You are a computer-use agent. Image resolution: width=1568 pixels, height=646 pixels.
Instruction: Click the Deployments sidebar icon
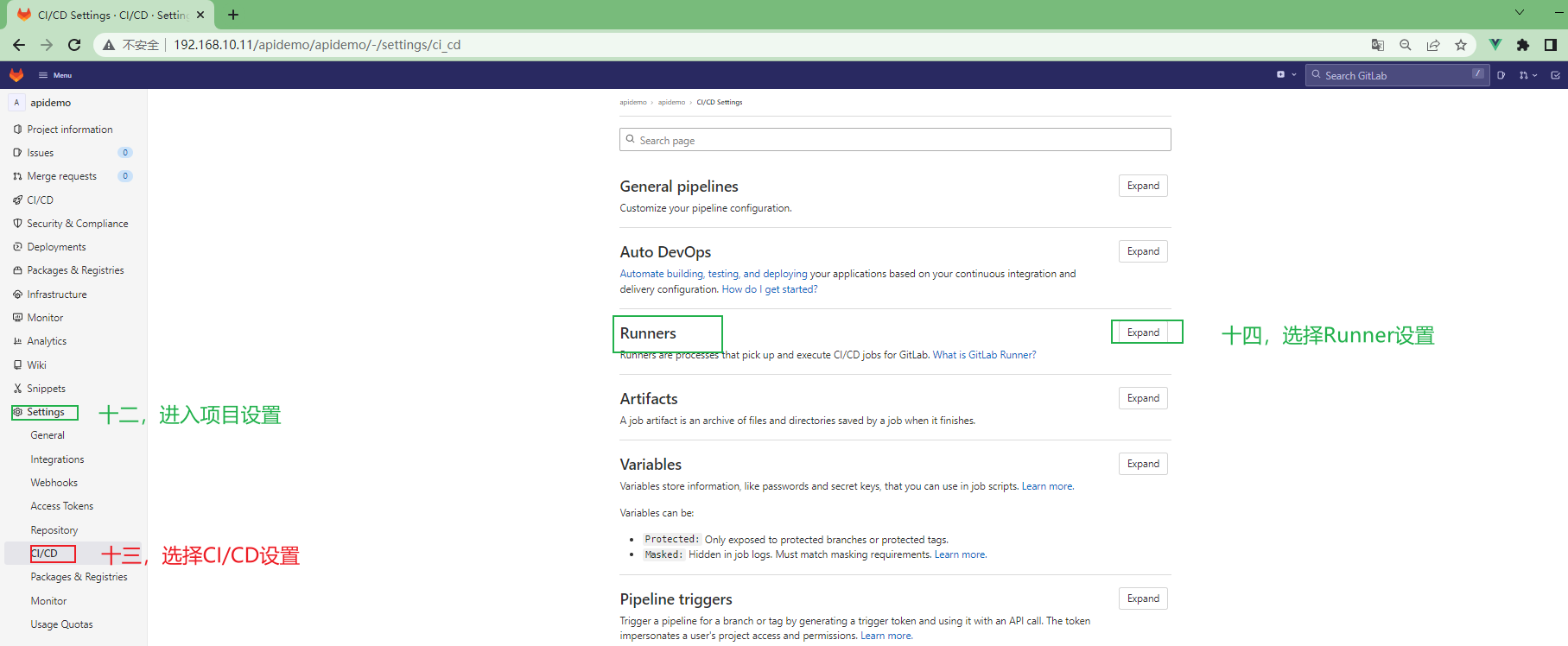[x=17, y=247]
